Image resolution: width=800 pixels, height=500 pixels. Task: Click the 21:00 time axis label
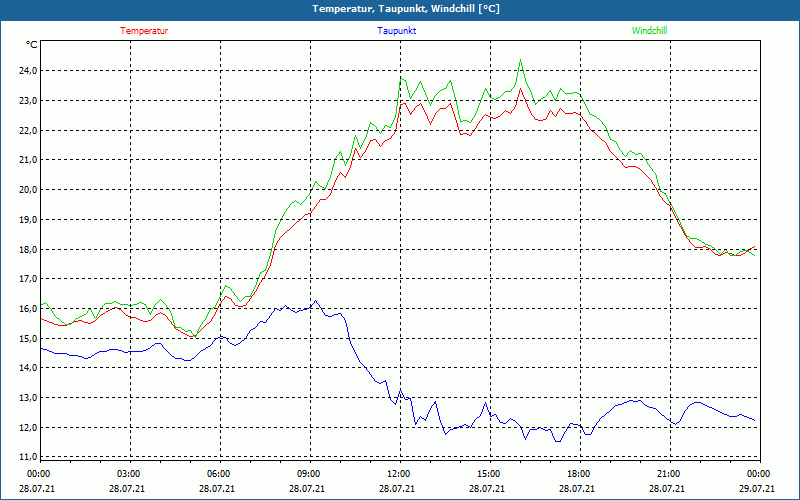coord(670,474)
